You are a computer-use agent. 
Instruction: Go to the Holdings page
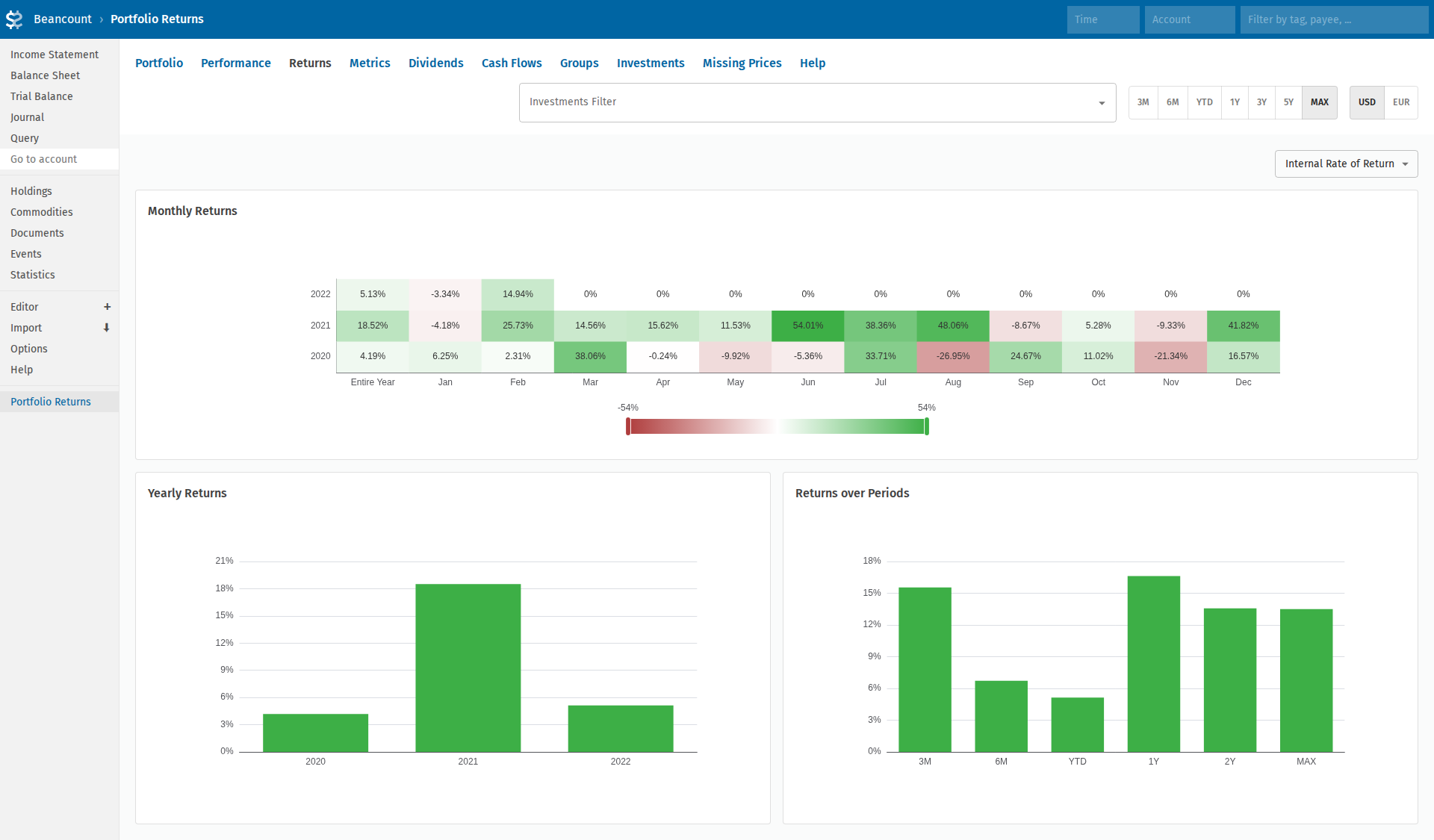coord(31,191)
